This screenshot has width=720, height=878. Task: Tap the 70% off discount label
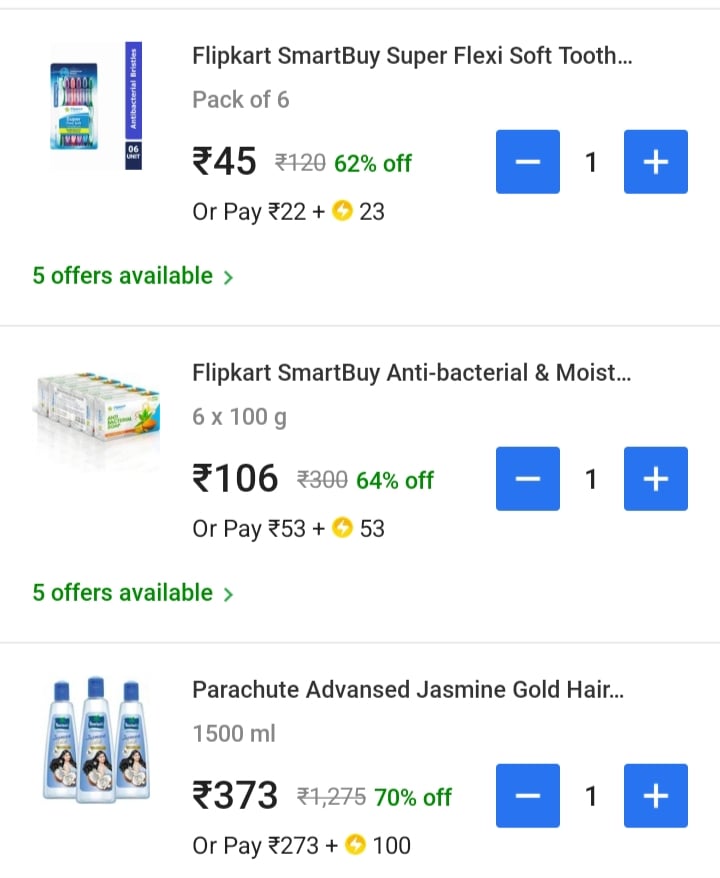click(x=413, y=797)
